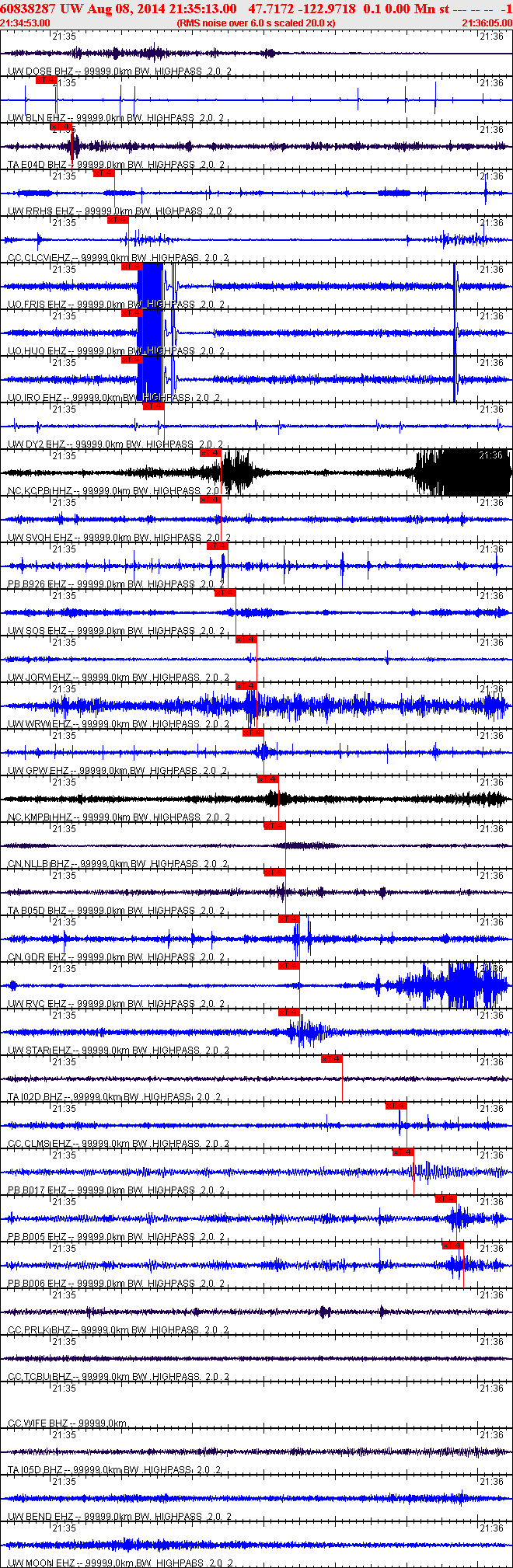Click the red pick flag on UW JORV trace

246,639
